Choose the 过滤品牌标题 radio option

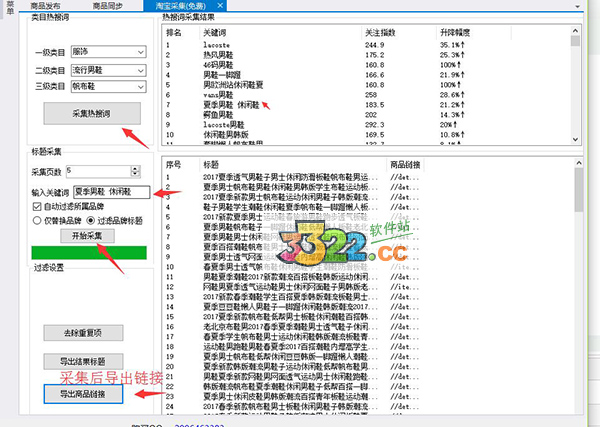(91, 221)
